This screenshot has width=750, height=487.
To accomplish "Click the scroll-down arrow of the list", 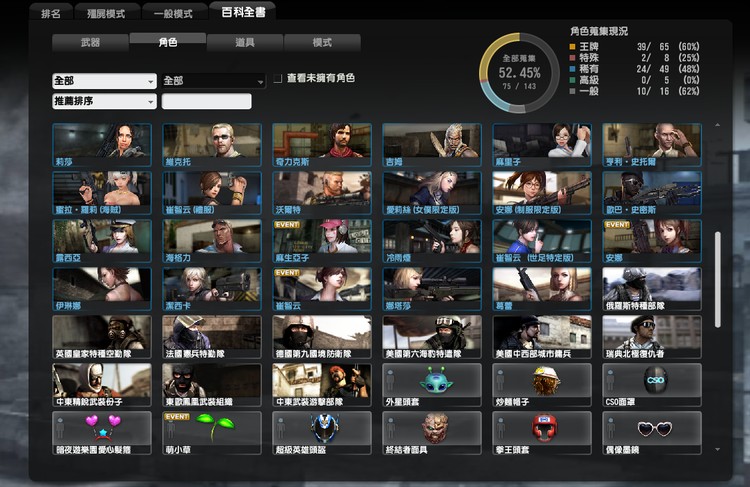I will [717, 450].
